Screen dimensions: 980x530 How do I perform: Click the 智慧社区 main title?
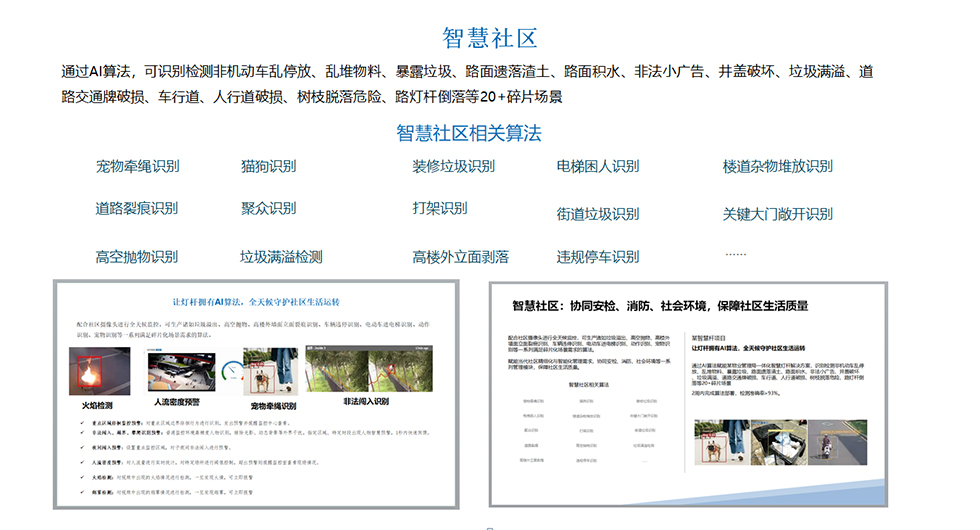point(489,38)
